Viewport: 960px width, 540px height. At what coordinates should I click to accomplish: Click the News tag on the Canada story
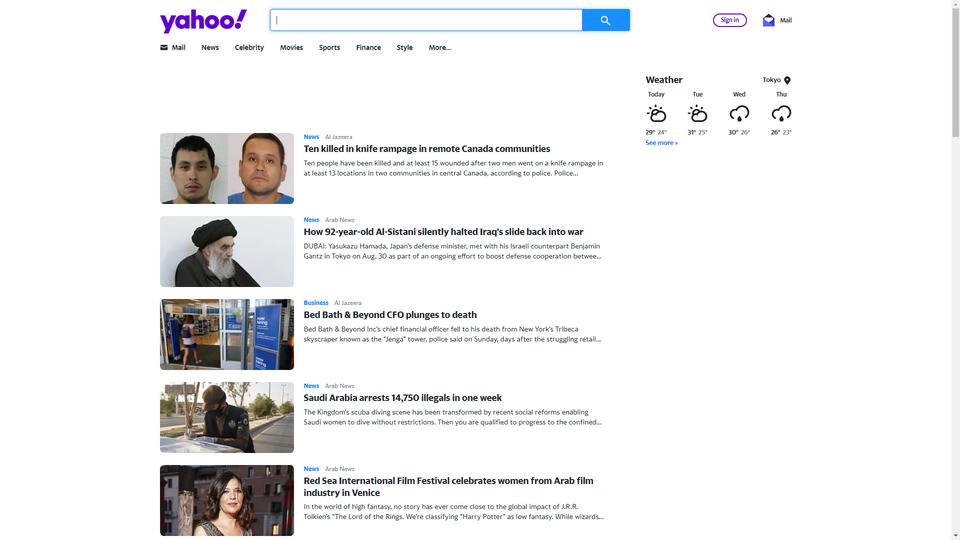(311, 137)
